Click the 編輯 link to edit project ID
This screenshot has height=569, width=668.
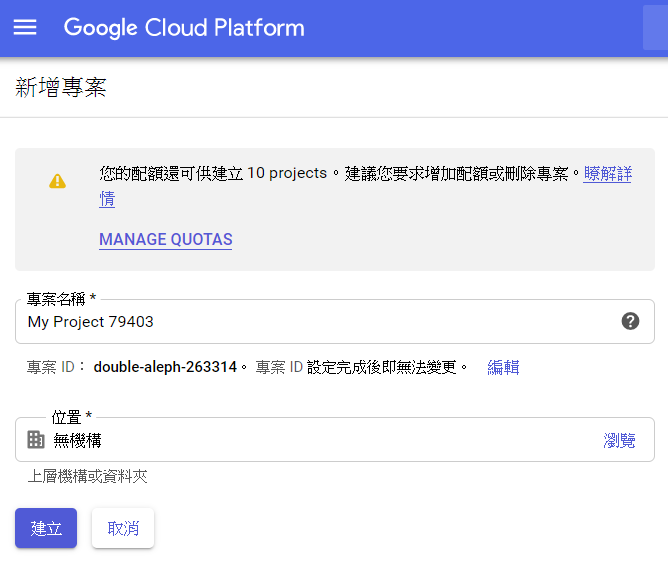pos(503,367)
